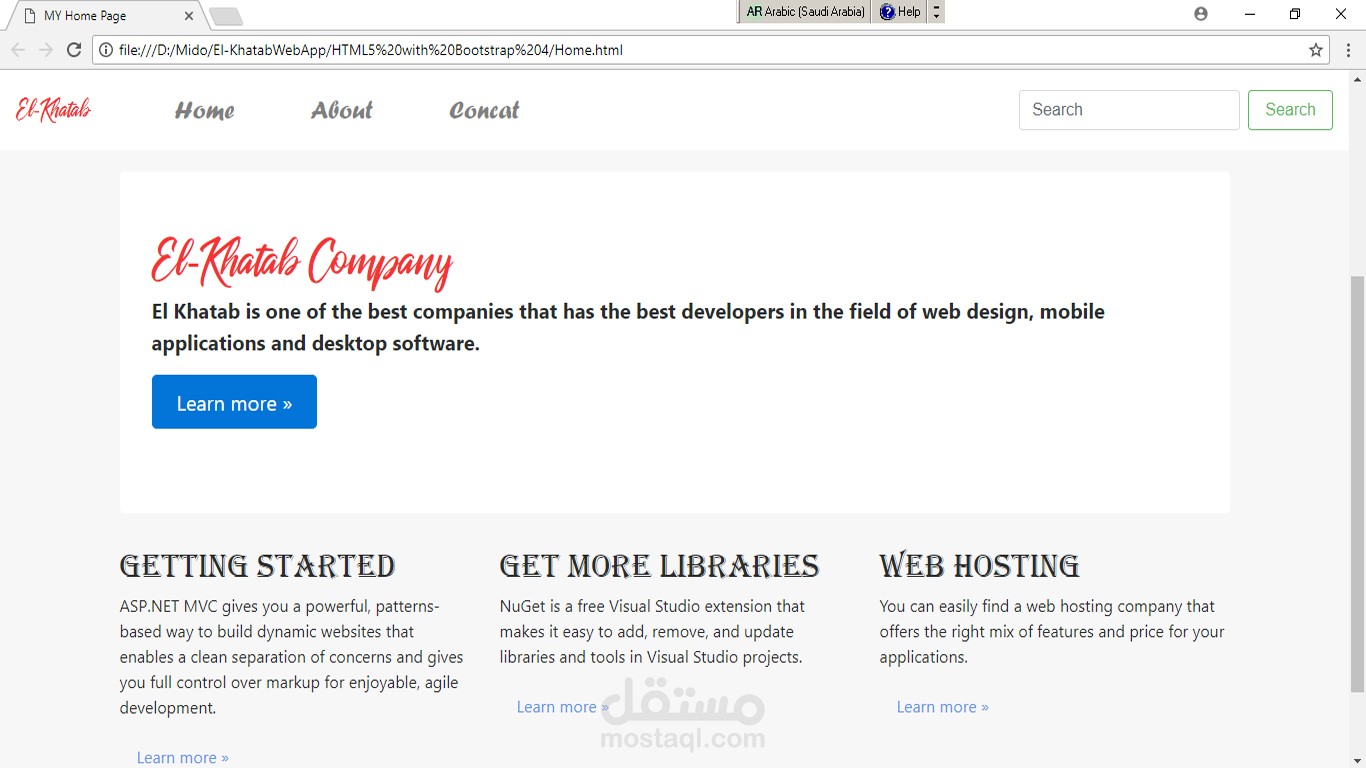Click inside the Search input field
The height and width of the screenshot is (768, 1366).
(1129, 110)
